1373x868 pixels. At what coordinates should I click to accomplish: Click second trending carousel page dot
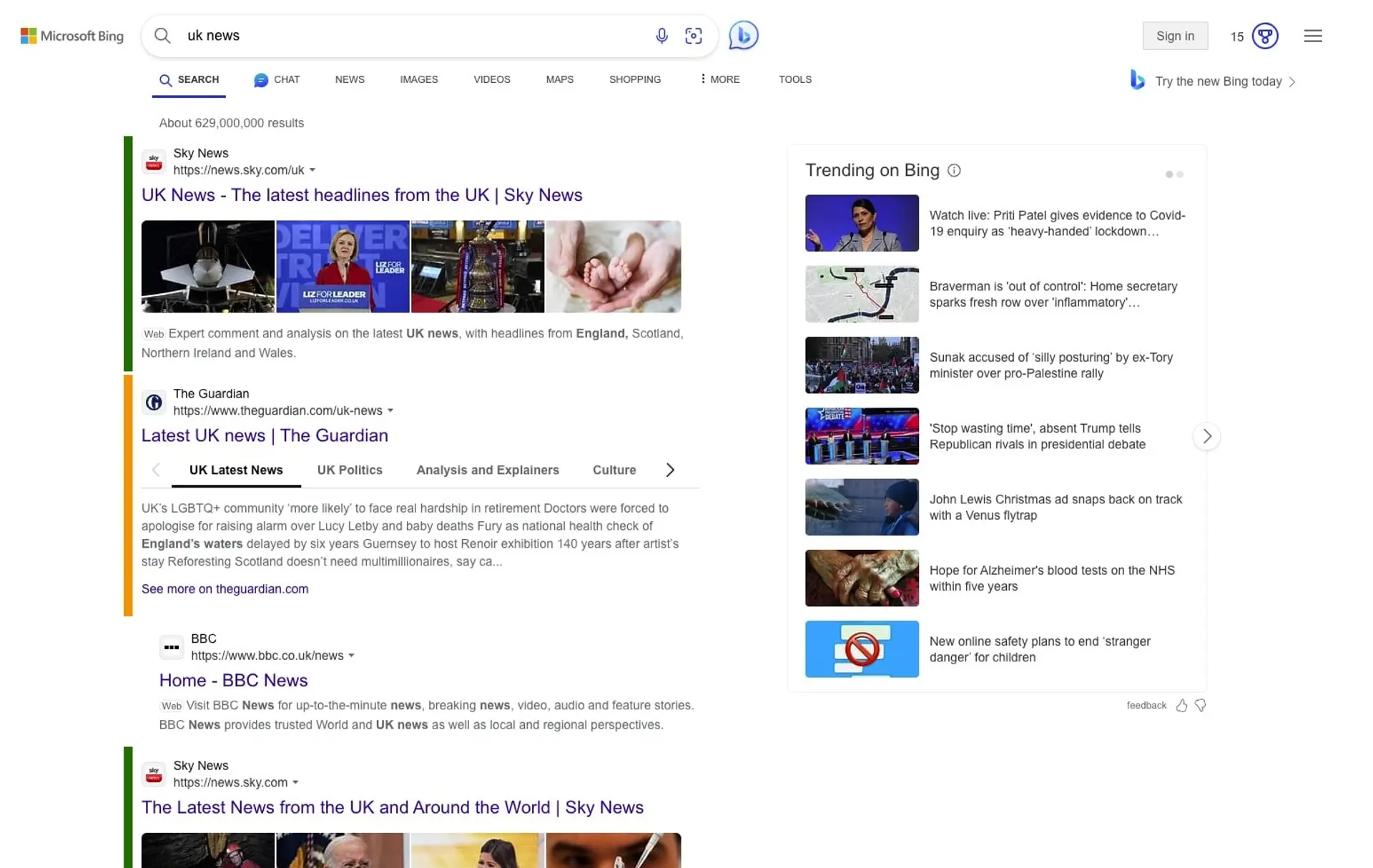tap(1180, 174)
